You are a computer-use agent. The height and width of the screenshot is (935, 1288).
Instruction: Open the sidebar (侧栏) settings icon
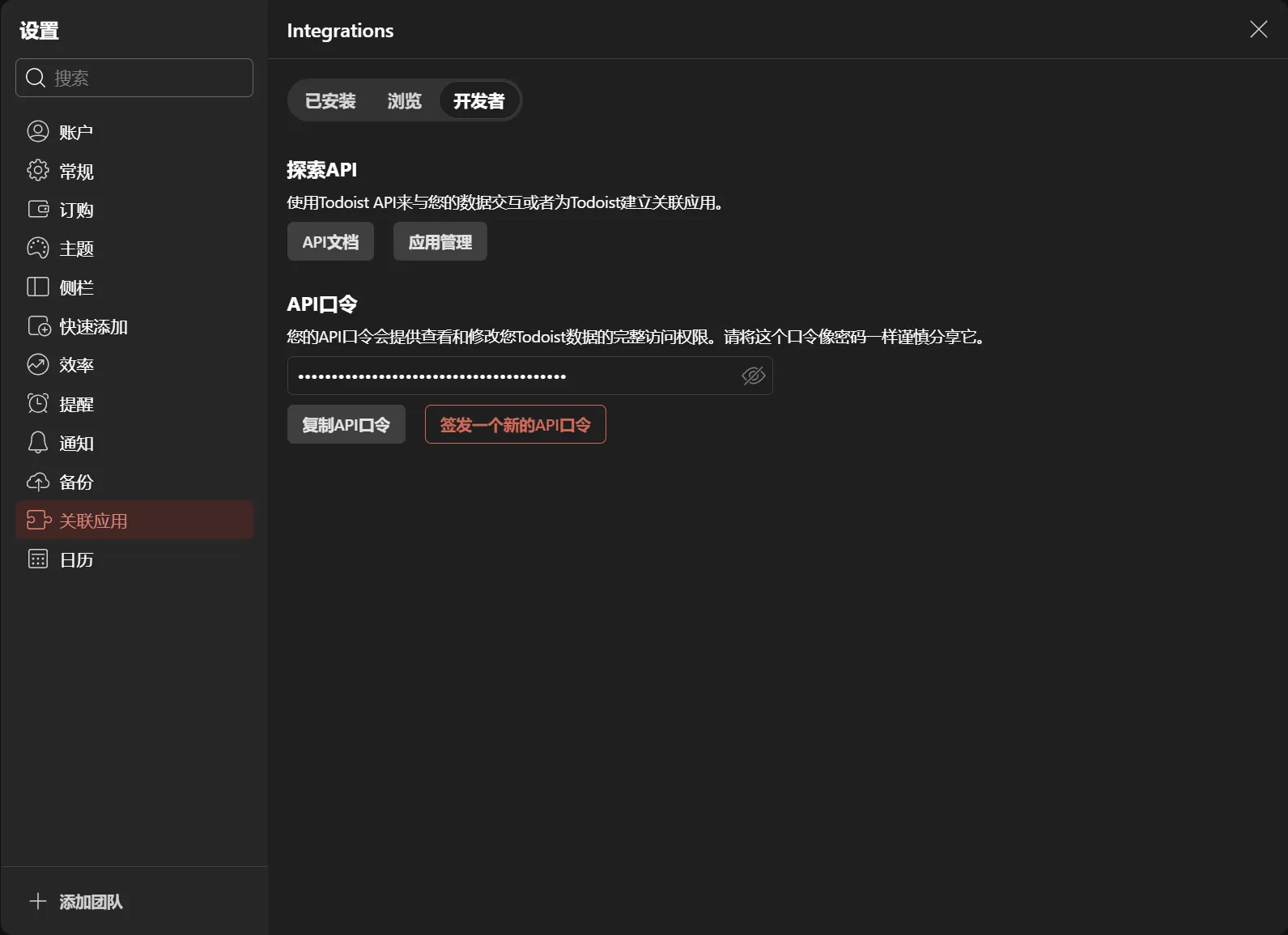point(38,287)
